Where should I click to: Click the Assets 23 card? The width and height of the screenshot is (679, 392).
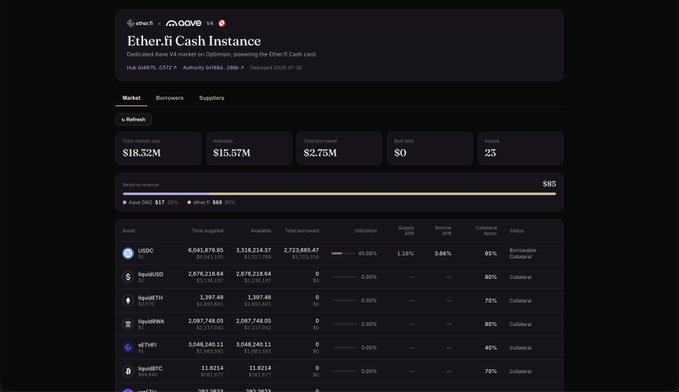coord(521,148)
